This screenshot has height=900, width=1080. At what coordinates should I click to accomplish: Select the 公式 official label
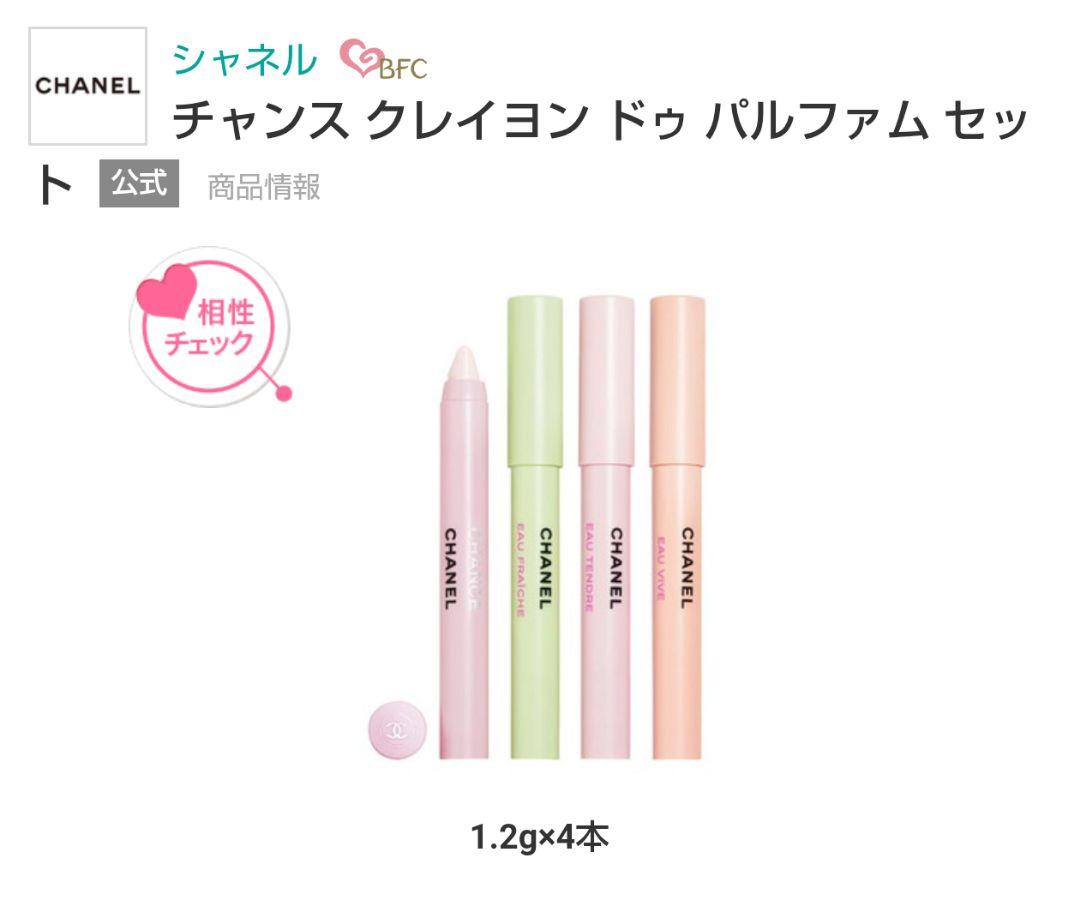[139, 184]
